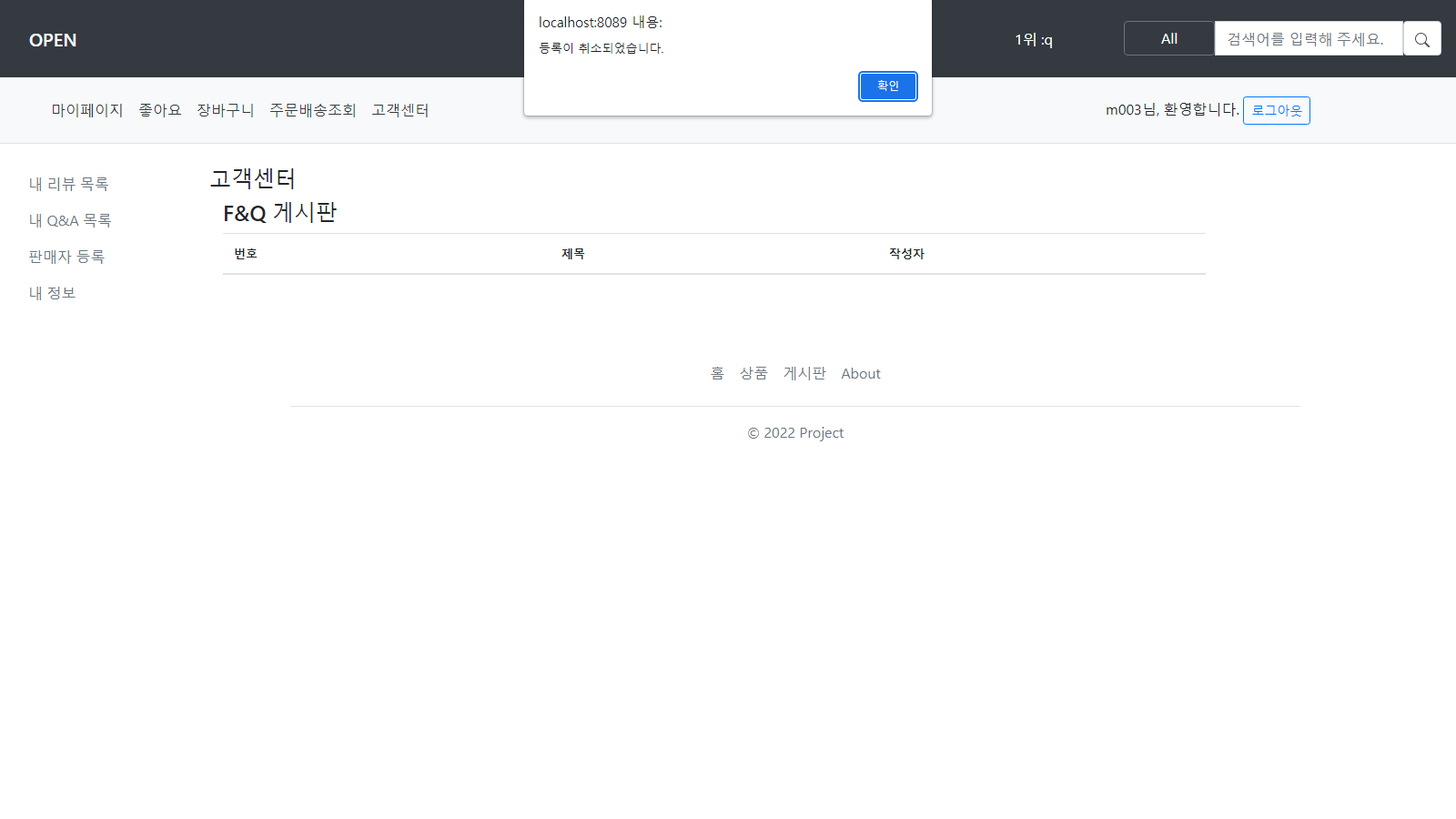This screenshot has height=819, width=1456.
Task: Click the search keyword input field
Action: coord(1309,38)
